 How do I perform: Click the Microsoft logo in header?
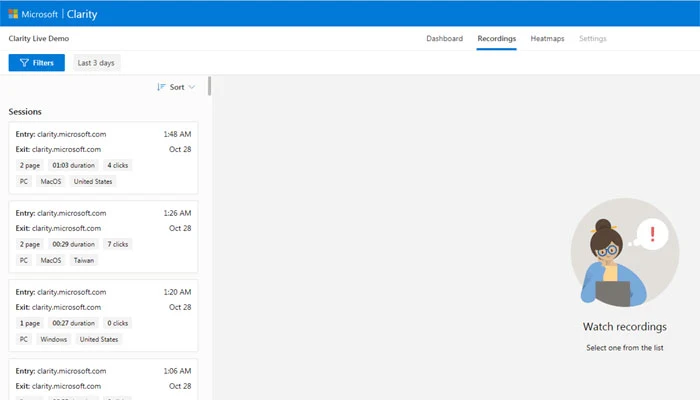(13, 14)
